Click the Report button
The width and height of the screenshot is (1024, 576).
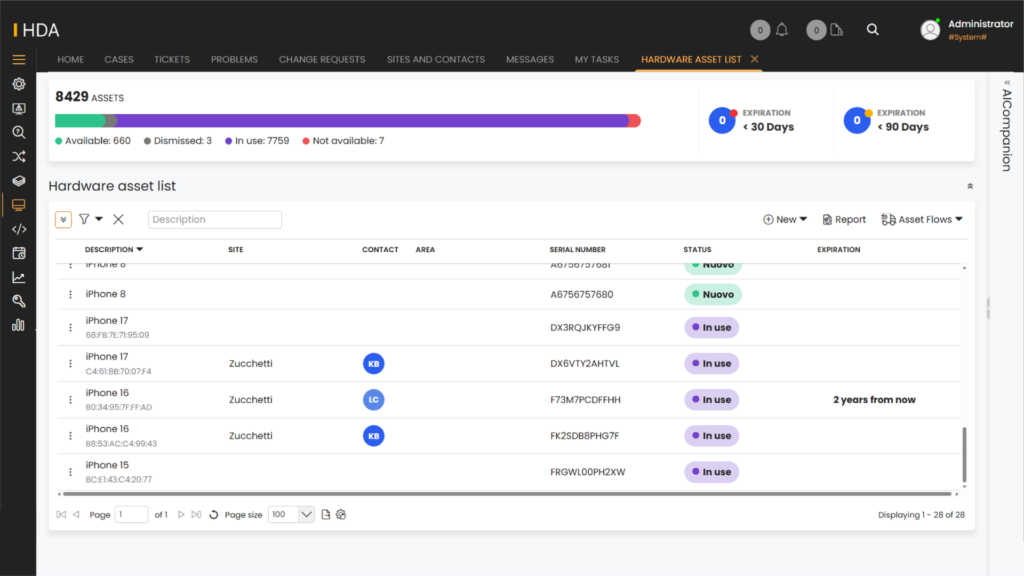(844, 219)
